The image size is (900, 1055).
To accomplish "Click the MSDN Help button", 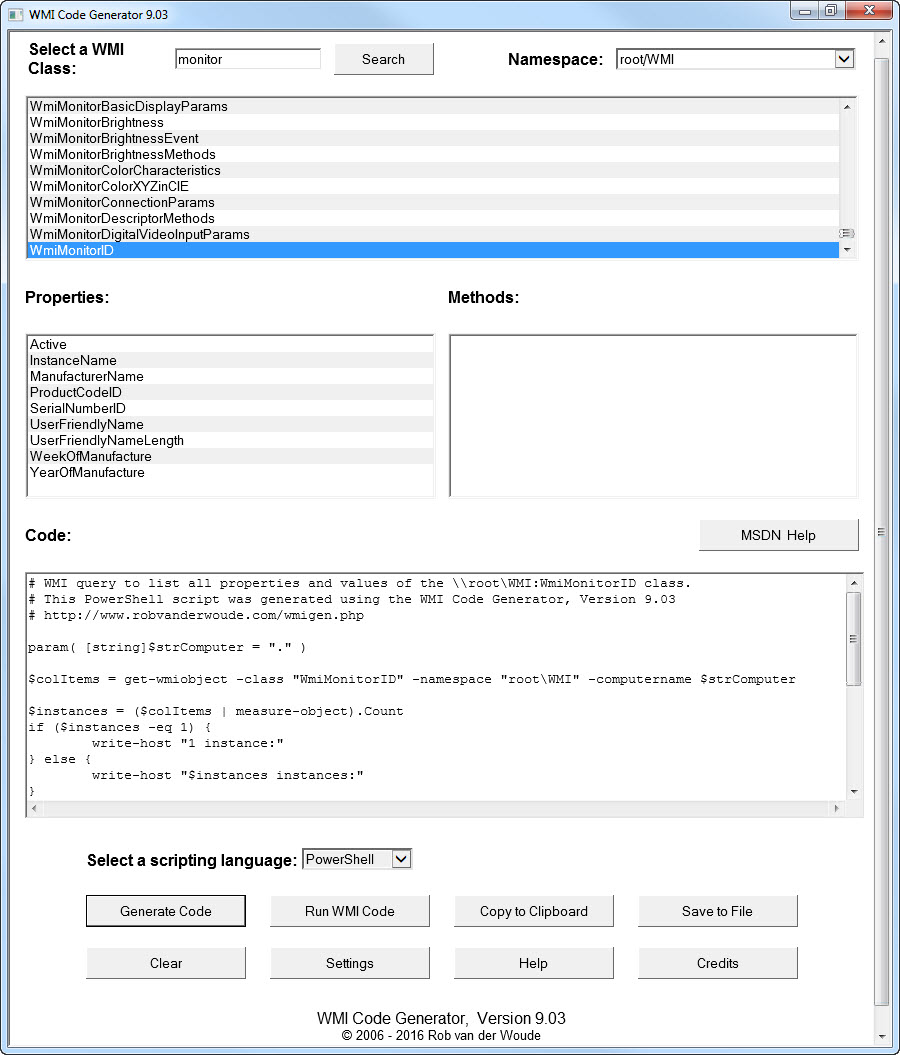I will click(x=778, y=536).
